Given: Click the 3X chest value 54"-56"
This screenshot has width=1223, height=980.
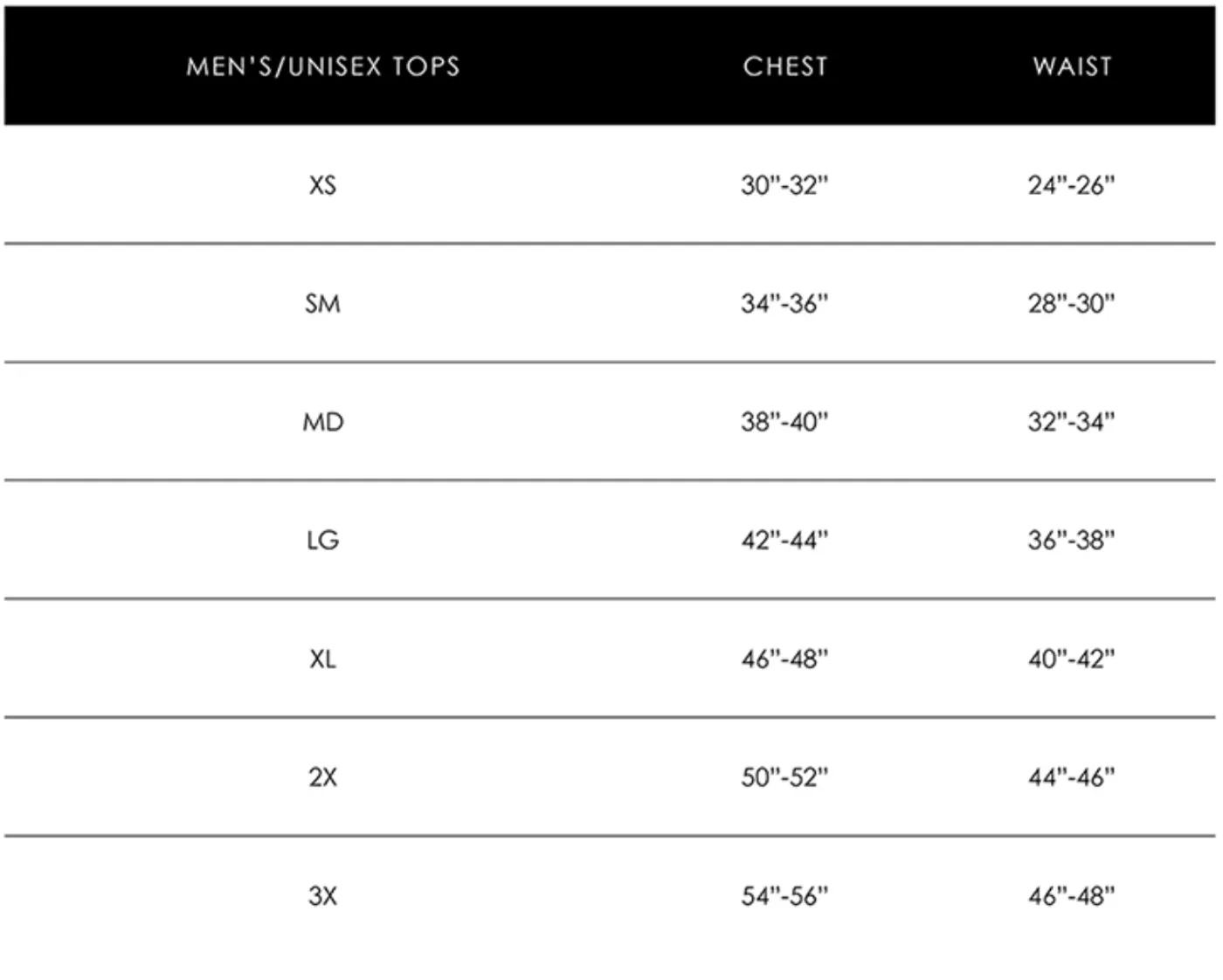Looking at the screenshot, I should 784,896.
